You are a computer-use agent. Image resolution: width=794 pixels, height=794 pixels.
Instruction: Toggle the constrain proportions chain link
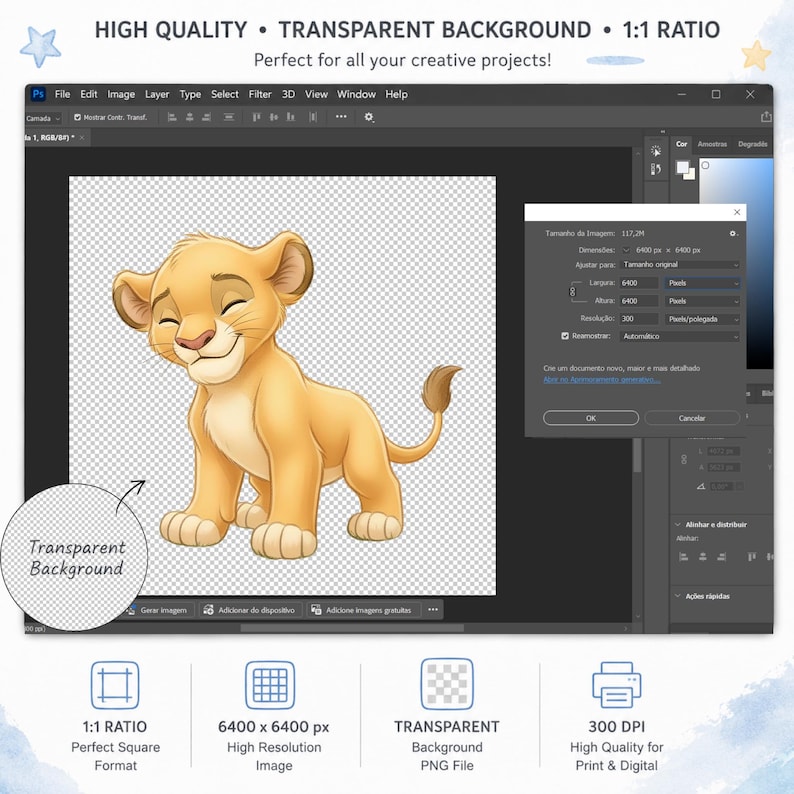[x=573, y=292]
